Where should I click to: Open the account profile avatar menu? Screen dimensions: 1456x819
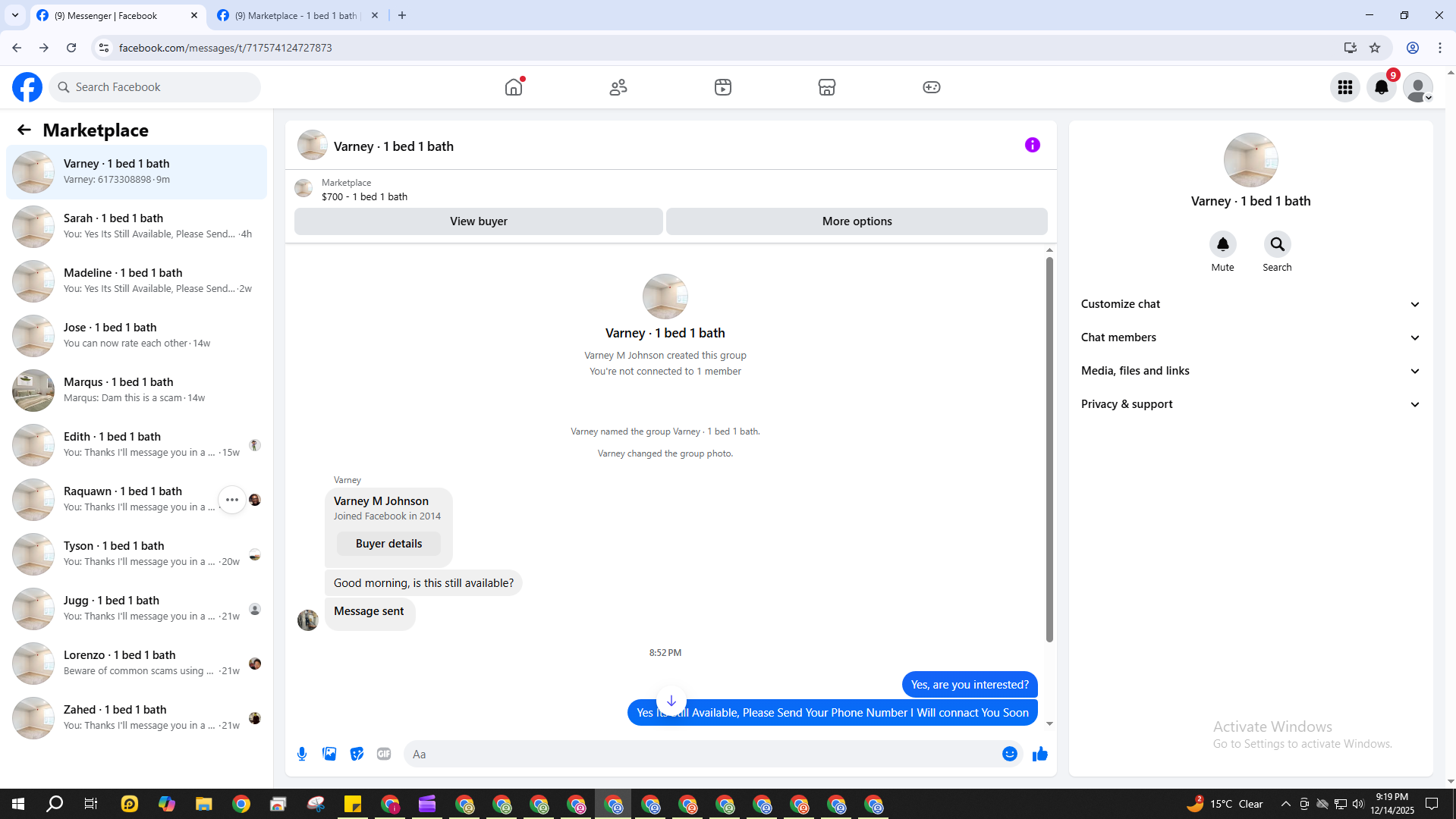point(1418,87)
